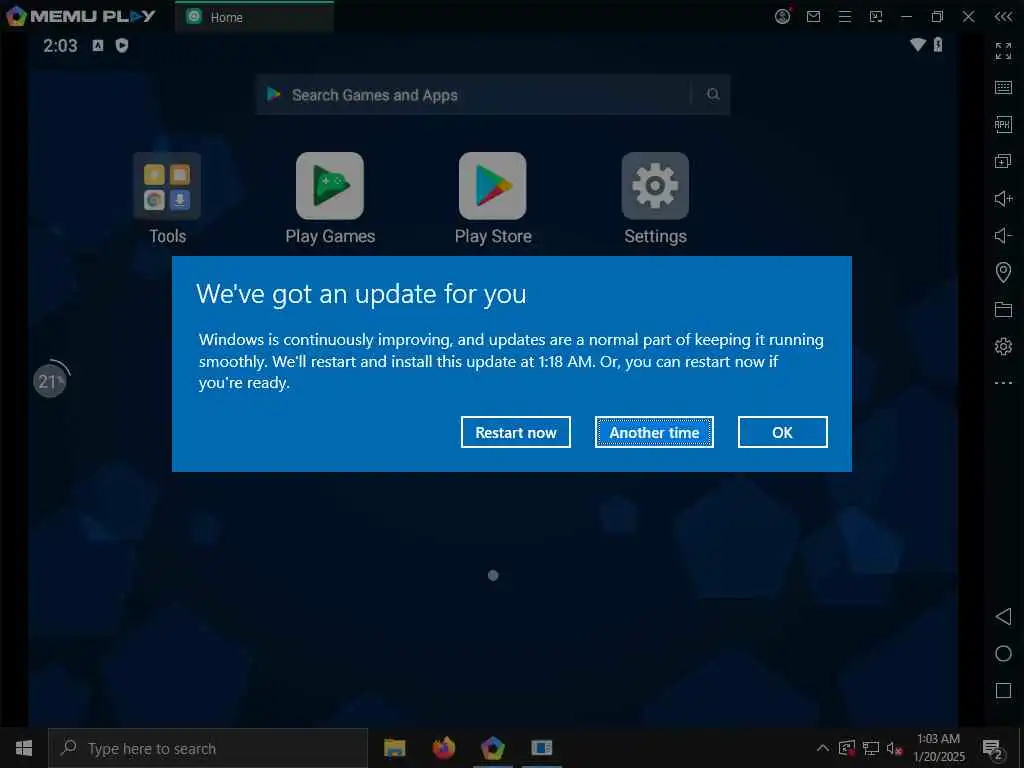1024x768 pixels.
Task: Open the Play Store app
Action: (x=492, y=186)
